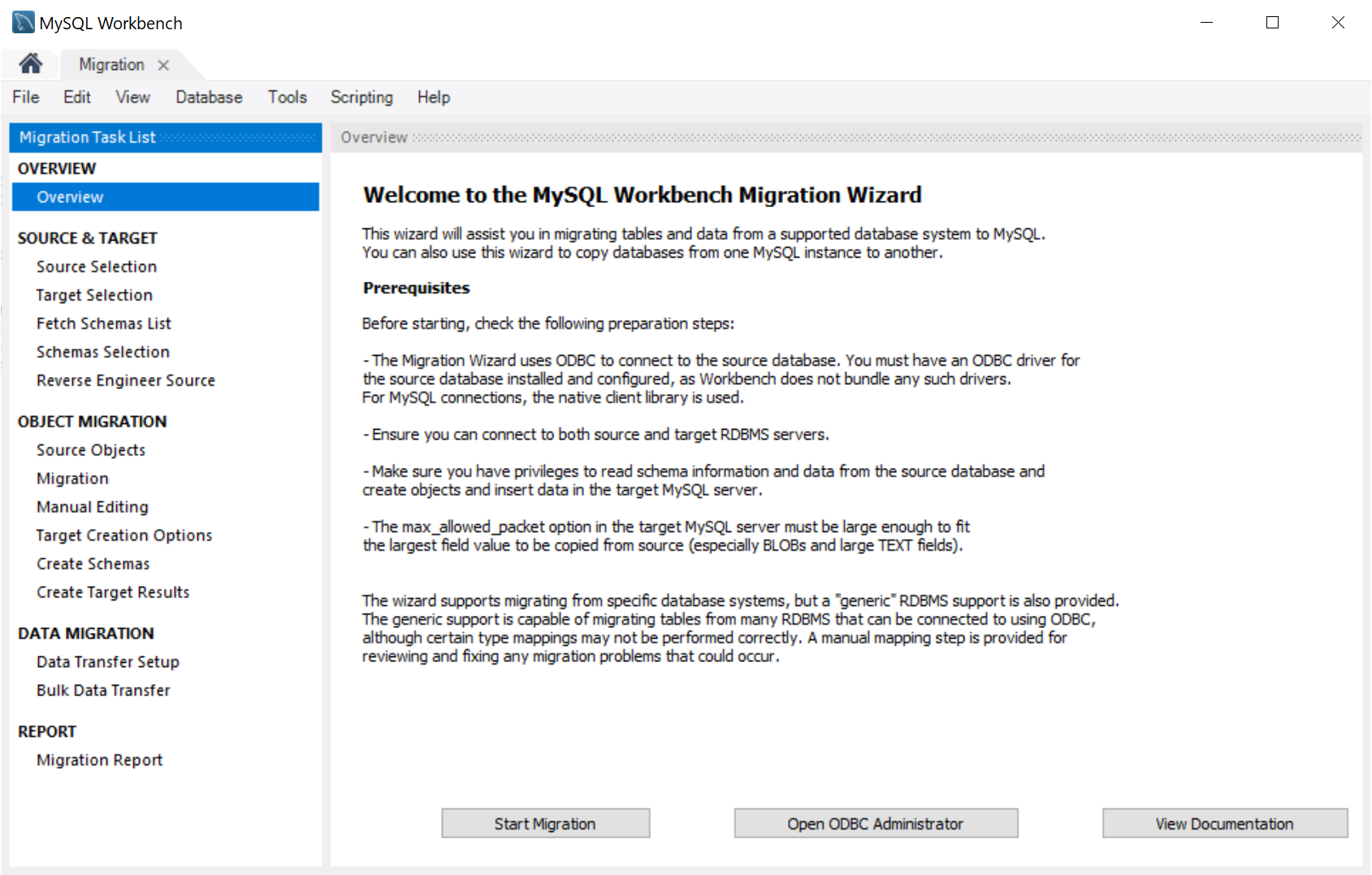Screen dimensions: 1372x875
Task: Open Target Creation Options step
Action: coord(124,535)
